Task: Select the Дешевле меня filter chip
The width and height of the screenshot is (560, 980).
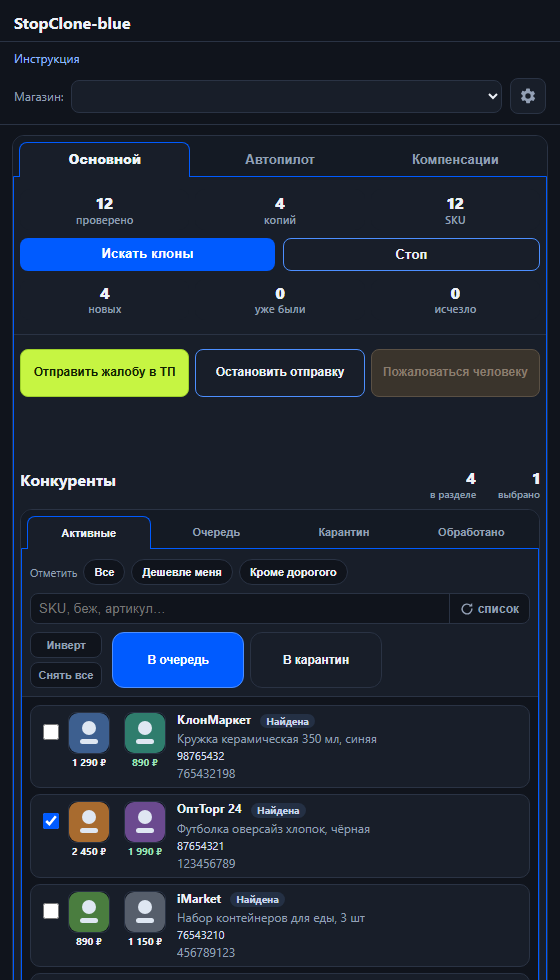Action: pyautogui.click(x=182, y=572)
